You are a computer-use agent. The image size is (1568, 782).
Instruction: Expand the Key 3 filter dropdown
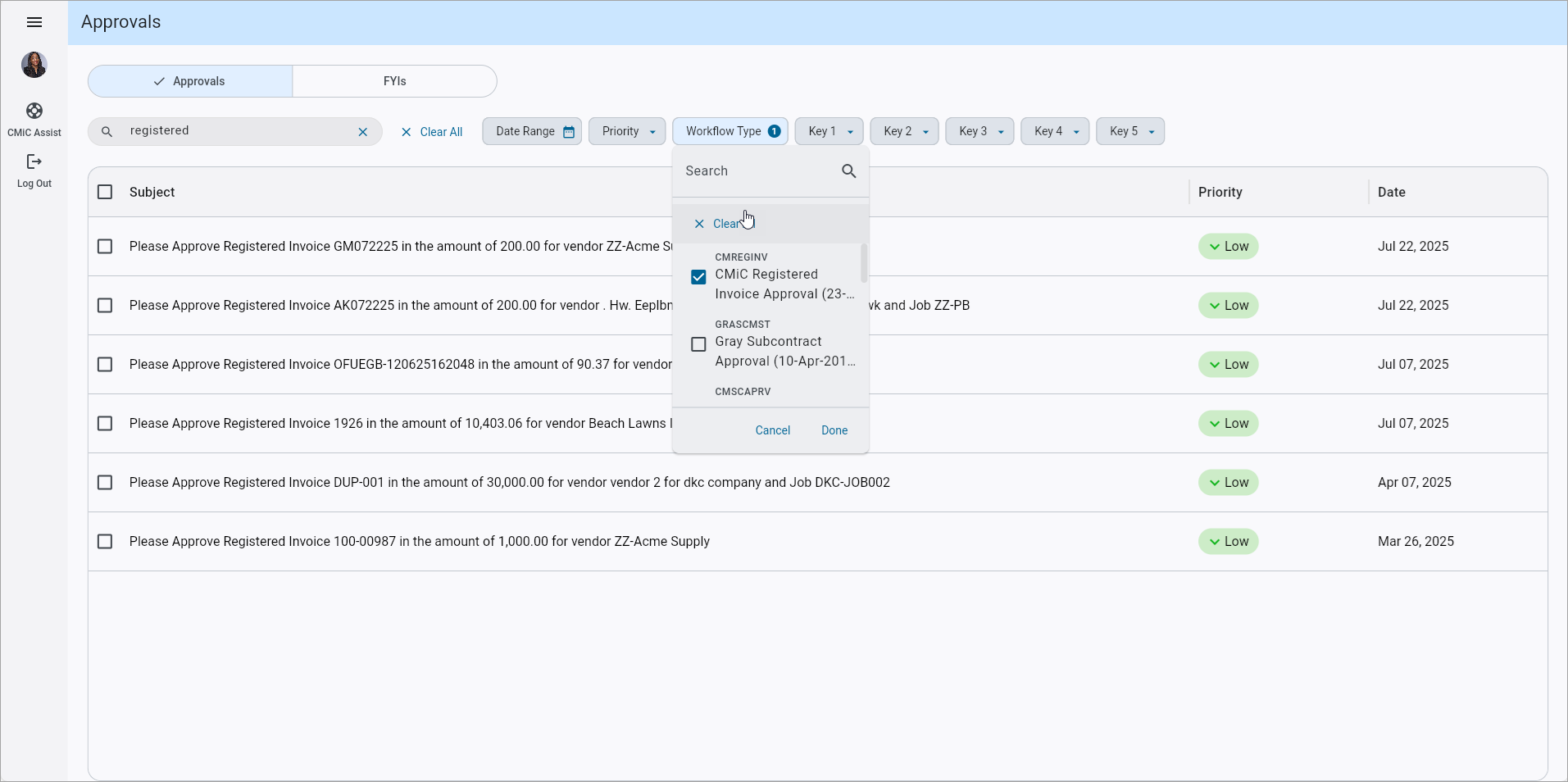point(979,131)
